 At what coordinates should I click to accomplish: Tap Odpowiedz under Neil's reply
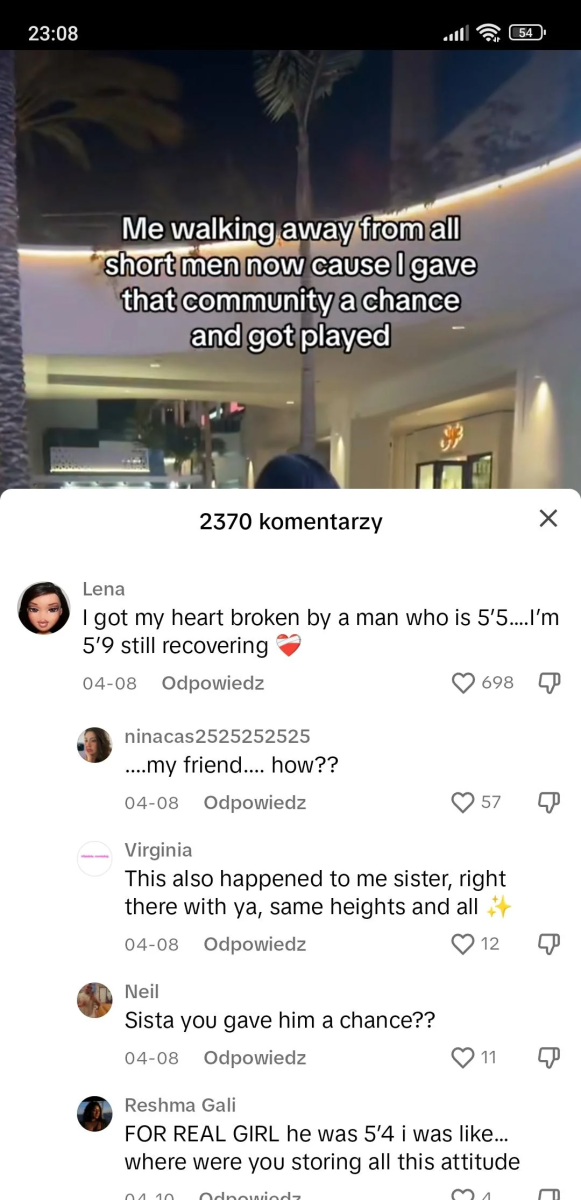tap(255, 1057)
